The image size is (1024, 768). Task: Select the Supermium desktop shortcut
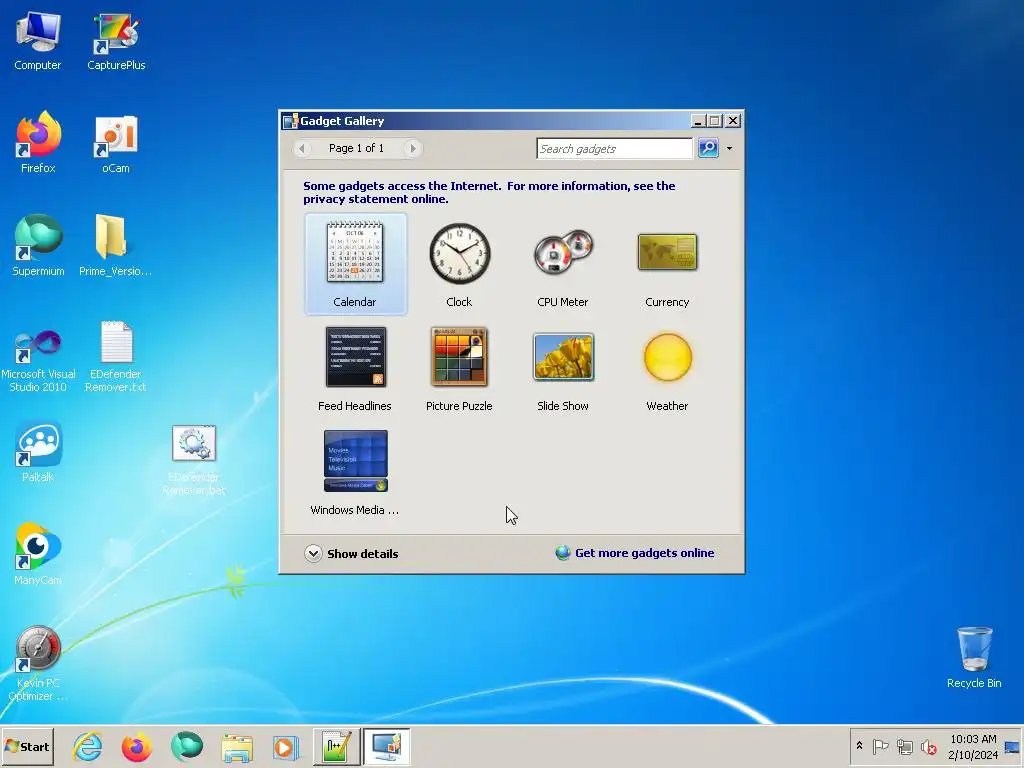[38, 246]
